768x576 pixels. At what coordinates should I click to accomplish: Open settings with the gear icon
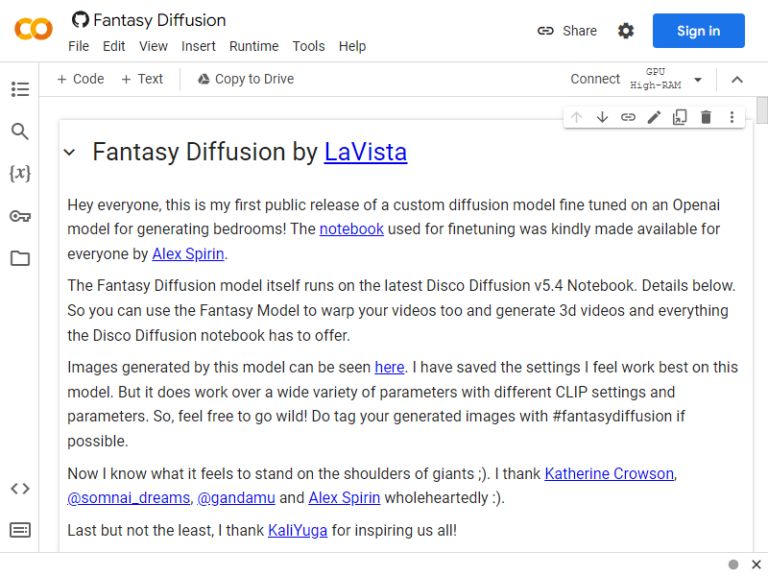click(625, 31)
